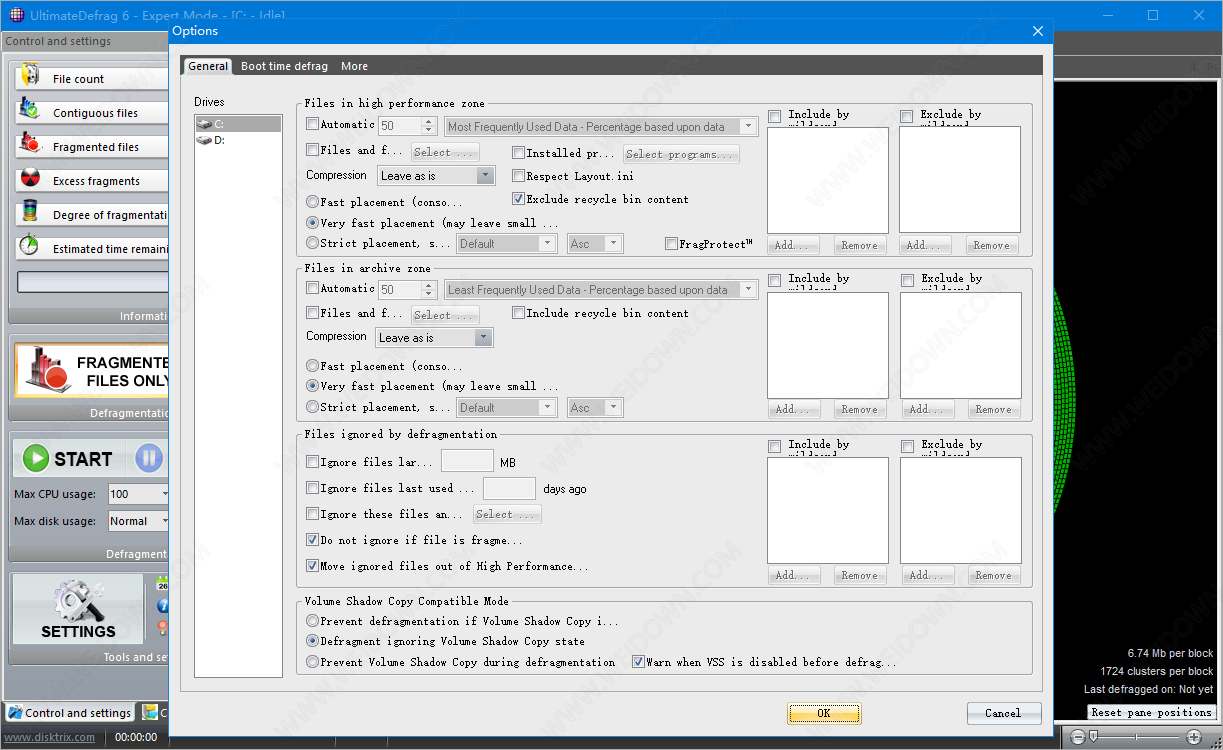The height and width of the screenshot is (750, 1223).
Task: Click Select button in ignored files section
Action: click(x=508, y=515)
